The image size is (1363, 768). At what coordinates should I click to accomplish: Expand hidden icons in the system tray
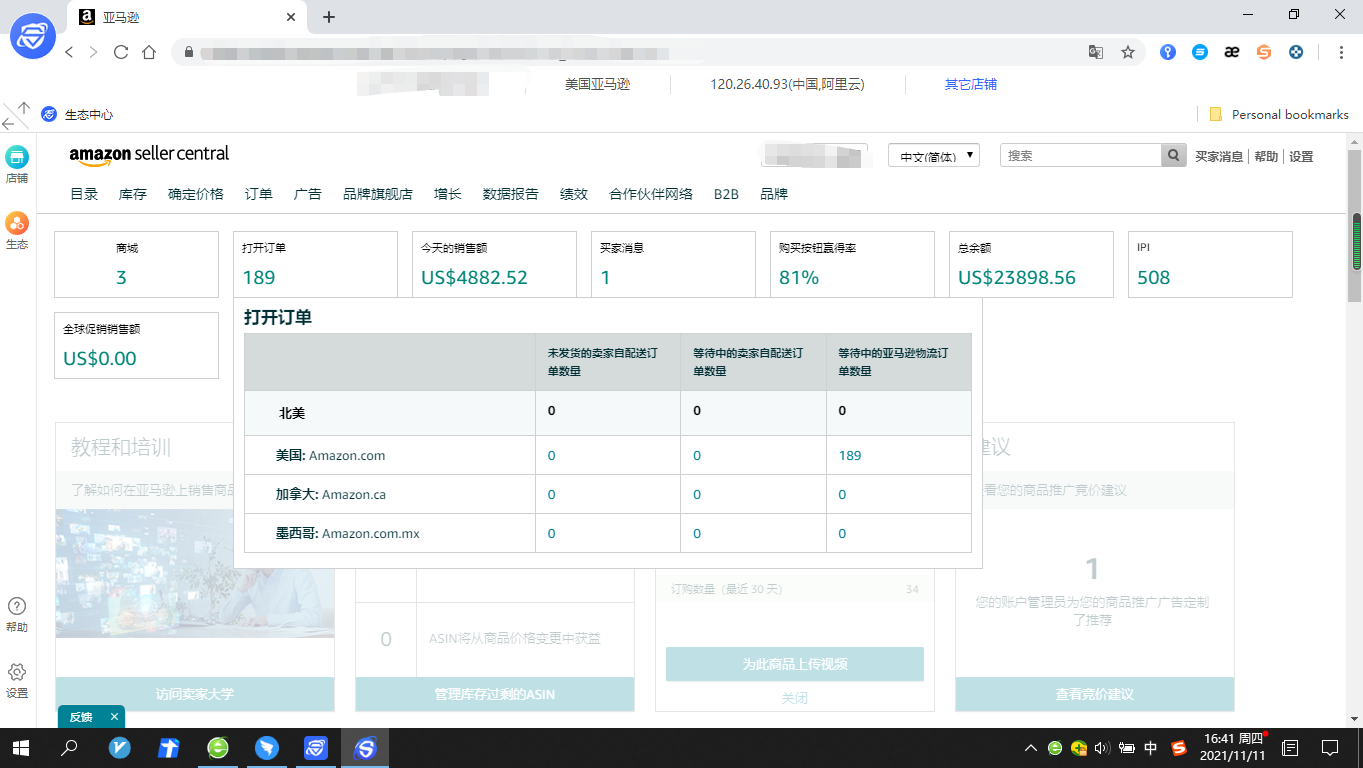1029,747
